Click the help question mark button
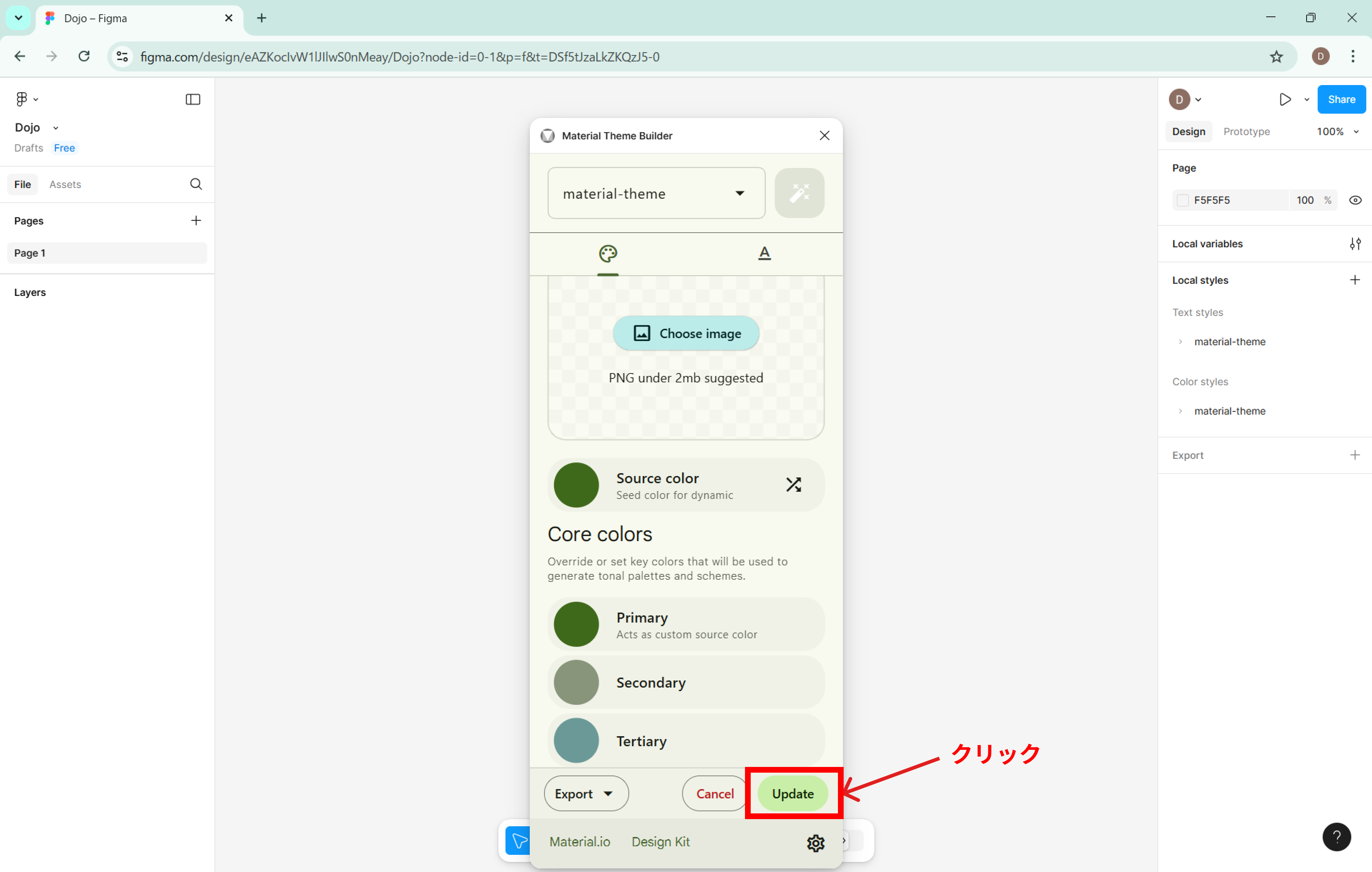 click(1336, 836)
